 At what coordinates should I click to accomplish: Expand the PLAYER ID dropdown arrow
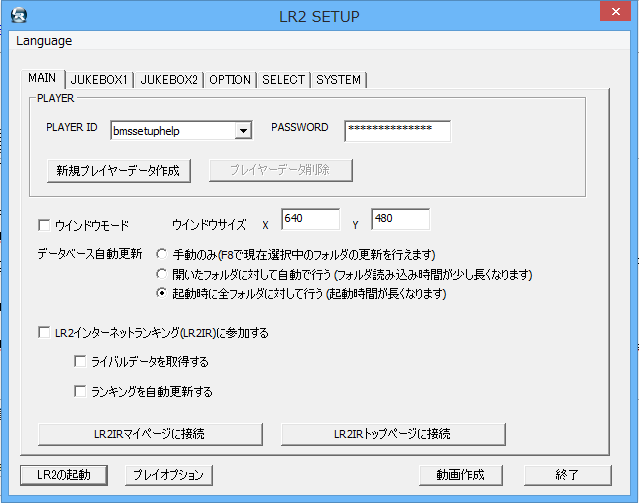(x=243, y=131)
